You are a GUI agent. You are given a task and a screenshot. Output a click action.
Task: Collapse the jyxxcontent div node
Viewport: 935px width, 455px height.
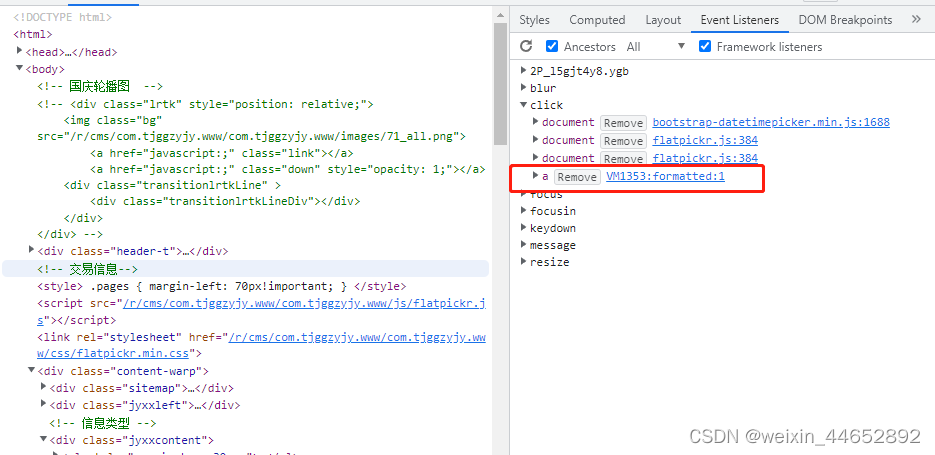click(x=44, y=439)
